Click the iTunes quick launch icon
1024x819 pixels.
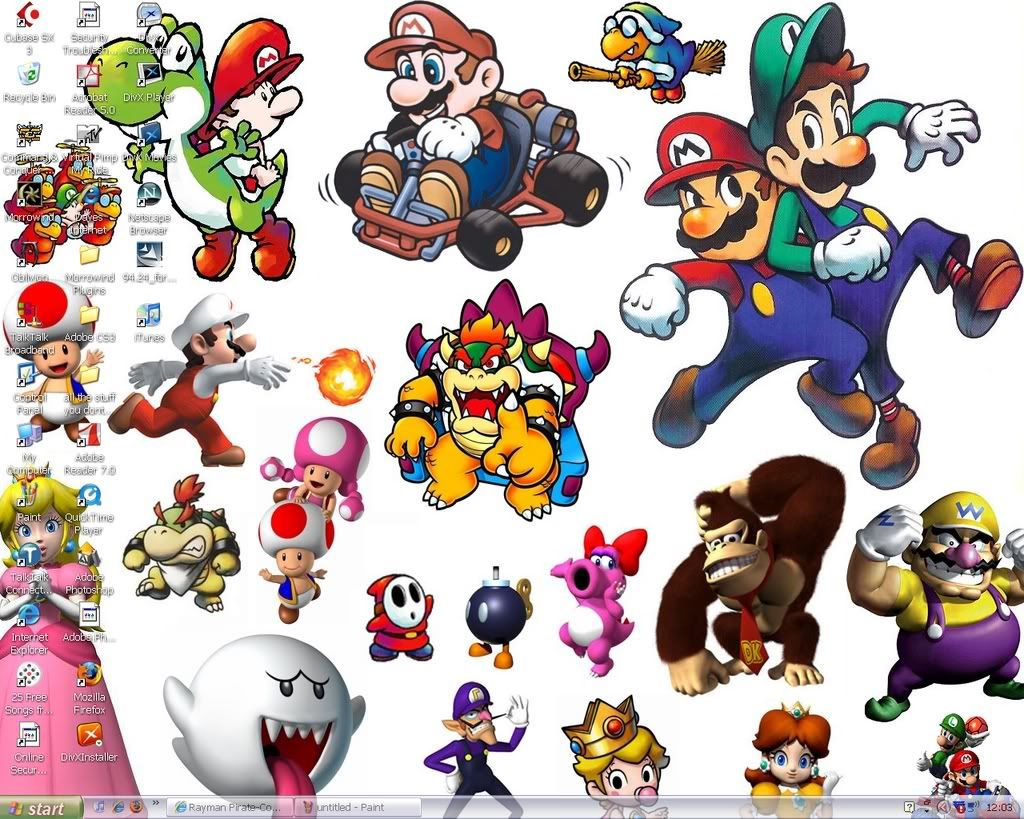tap(100, 807)
